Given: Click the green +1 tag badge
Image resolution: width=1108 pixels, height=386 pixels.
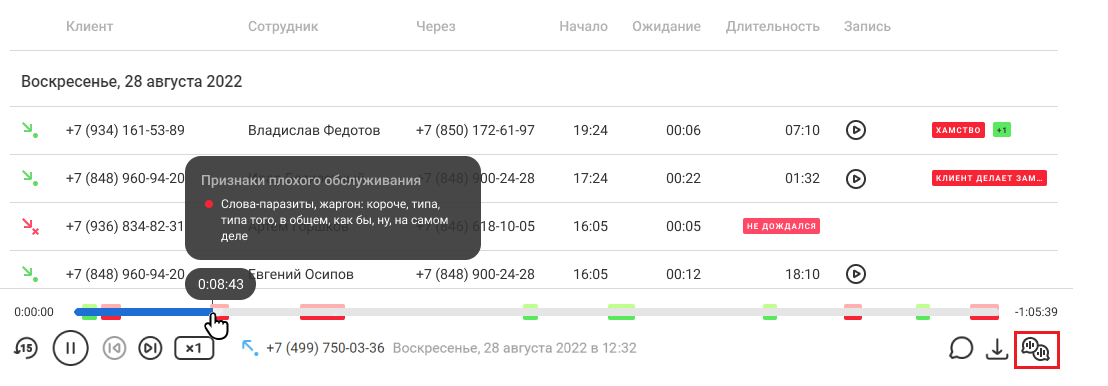Looking at the screenshot, I should point(1001,130).
